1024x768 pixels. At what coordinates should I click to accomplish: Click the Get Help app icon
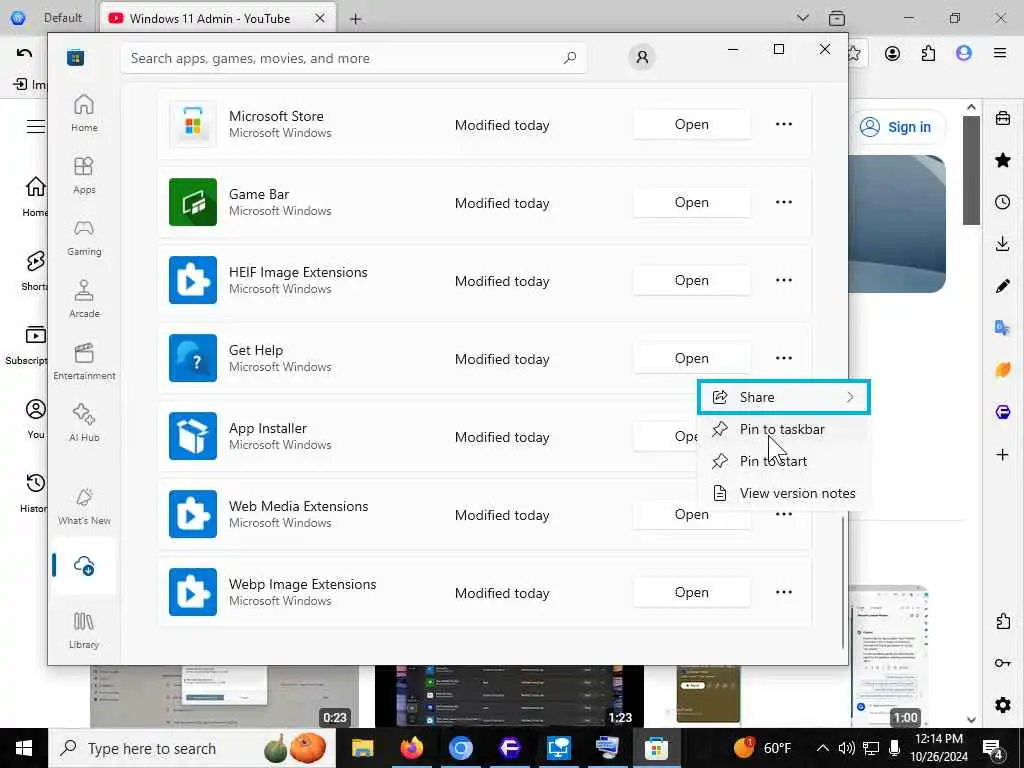(x=193, y=358)
